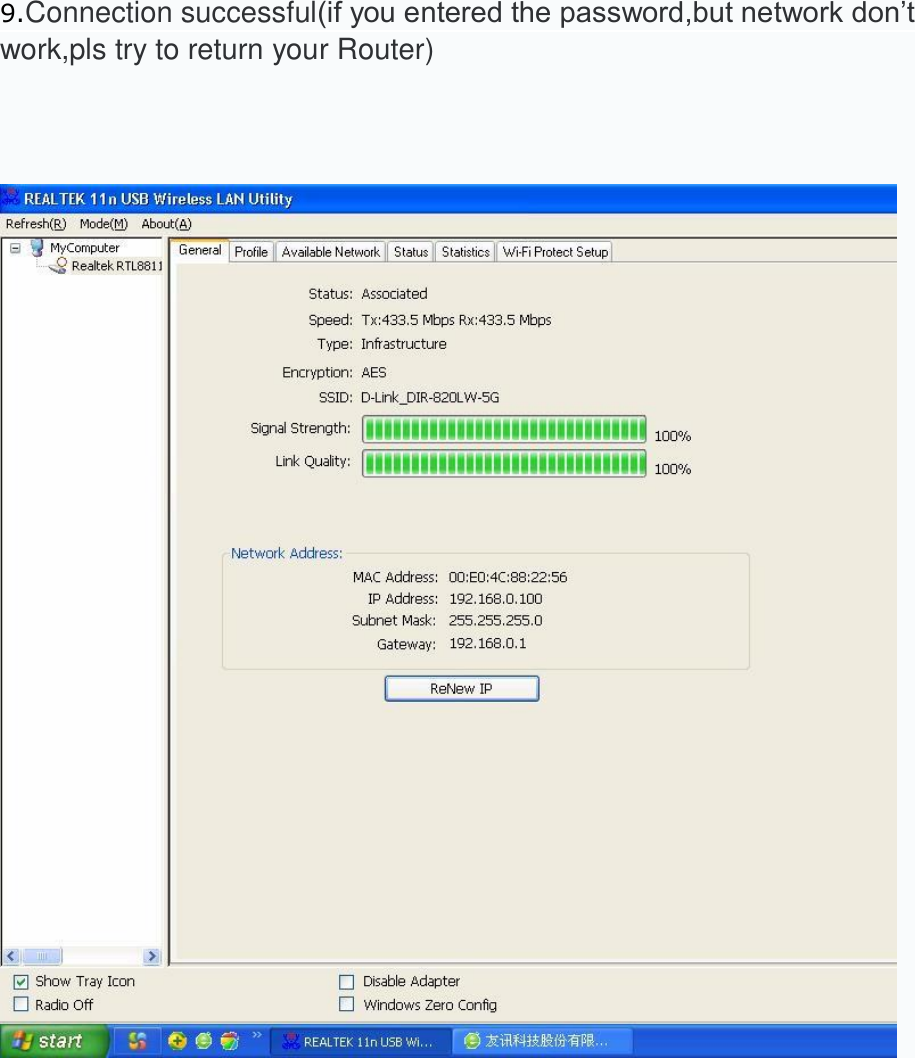Screen dimensions: 915x1058
Task: Toggle the Show Tray Icon checkbox
Action: click(21, 982)
